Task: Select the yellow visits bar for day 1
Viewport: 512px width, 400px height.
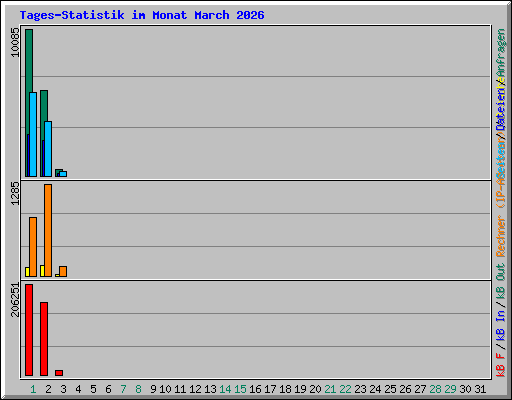Action: pos(27,272)
